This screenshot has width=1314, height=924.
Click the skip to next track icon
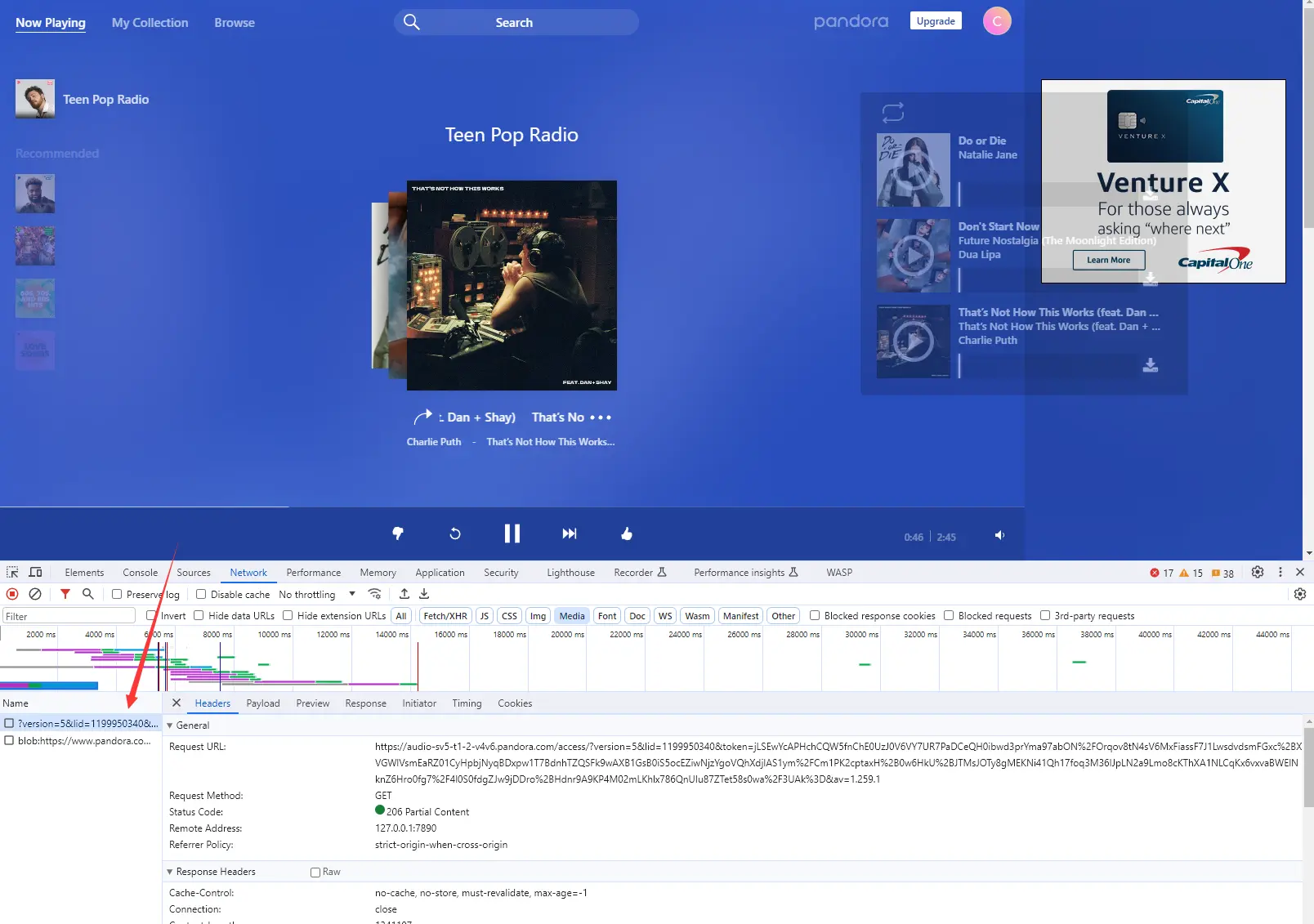[x=570, y=533]
